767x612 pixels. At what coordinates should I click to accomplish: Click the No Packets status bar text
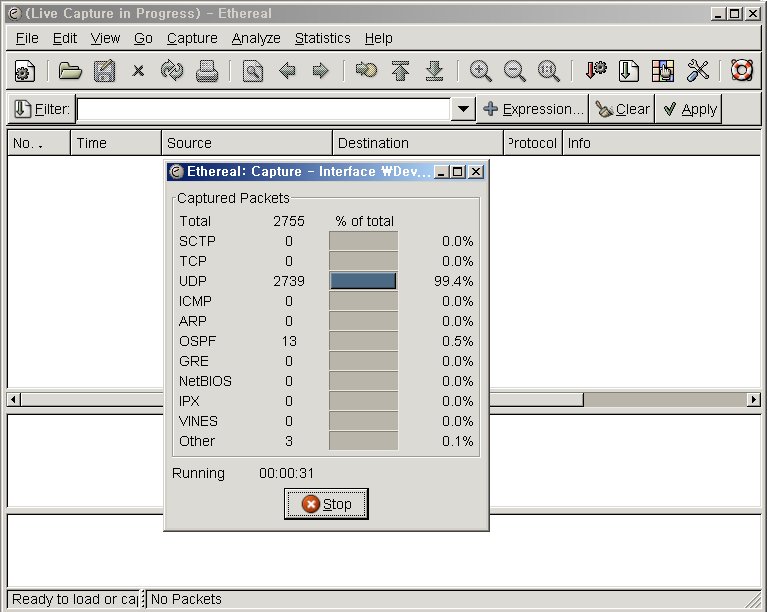point(186,599)
